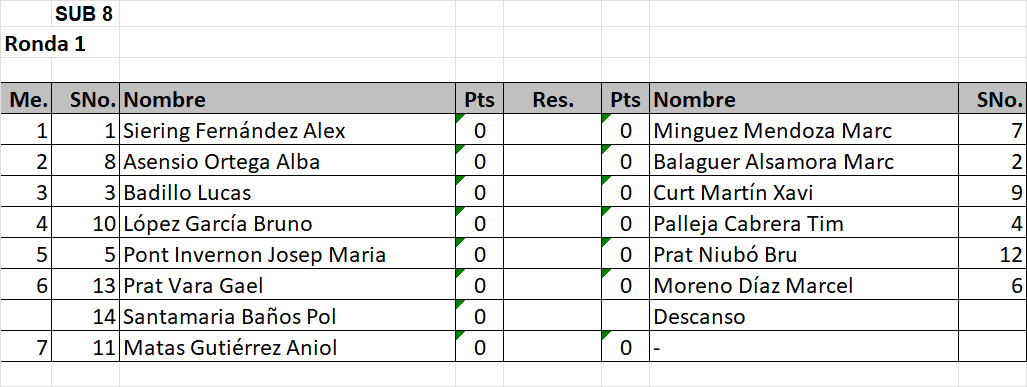Image resolution: width=1027 pixels, height=387 pixels.
Task: Click the Prat Niubó Bru cell
Action: tap(804, 255)
